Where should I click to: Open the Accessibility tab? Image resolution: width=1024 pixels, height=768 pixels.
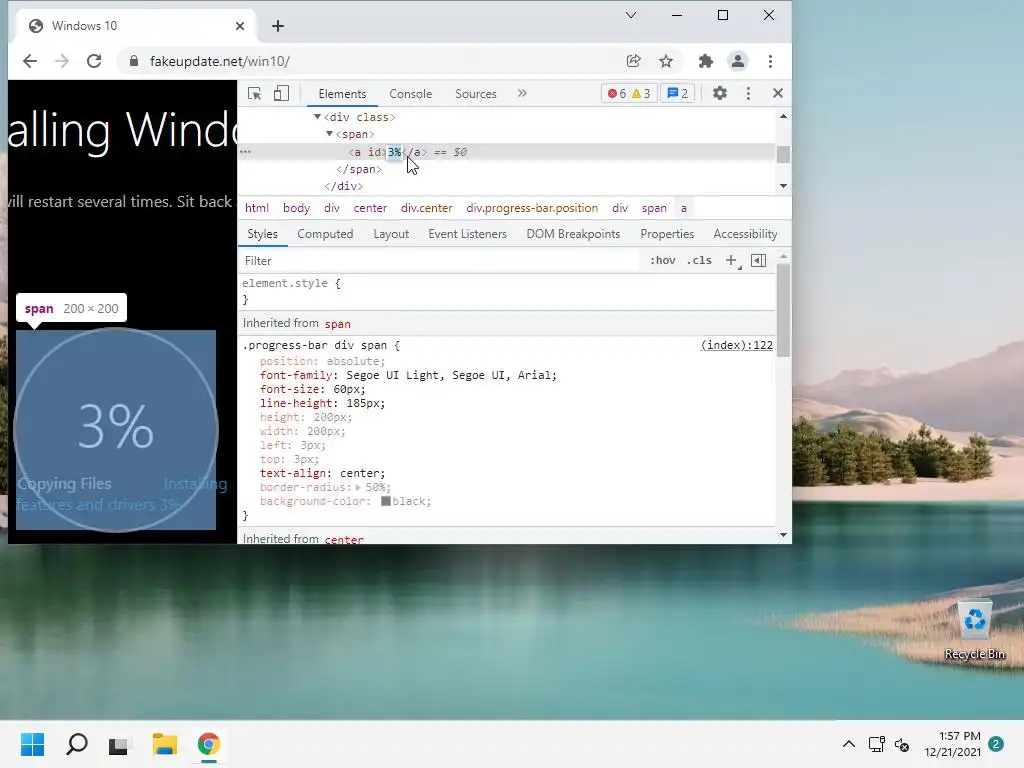click(x=745, y=234)
